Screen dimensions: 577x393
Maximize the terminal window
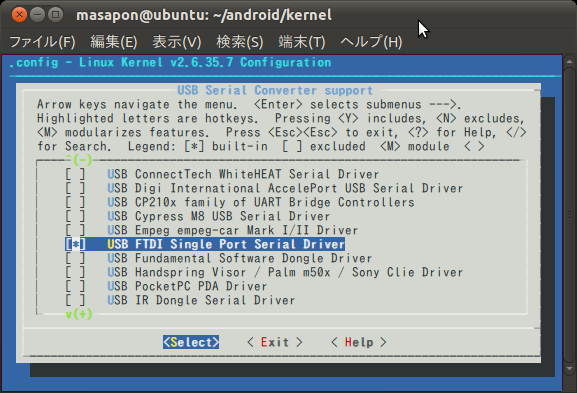point(55,15)
